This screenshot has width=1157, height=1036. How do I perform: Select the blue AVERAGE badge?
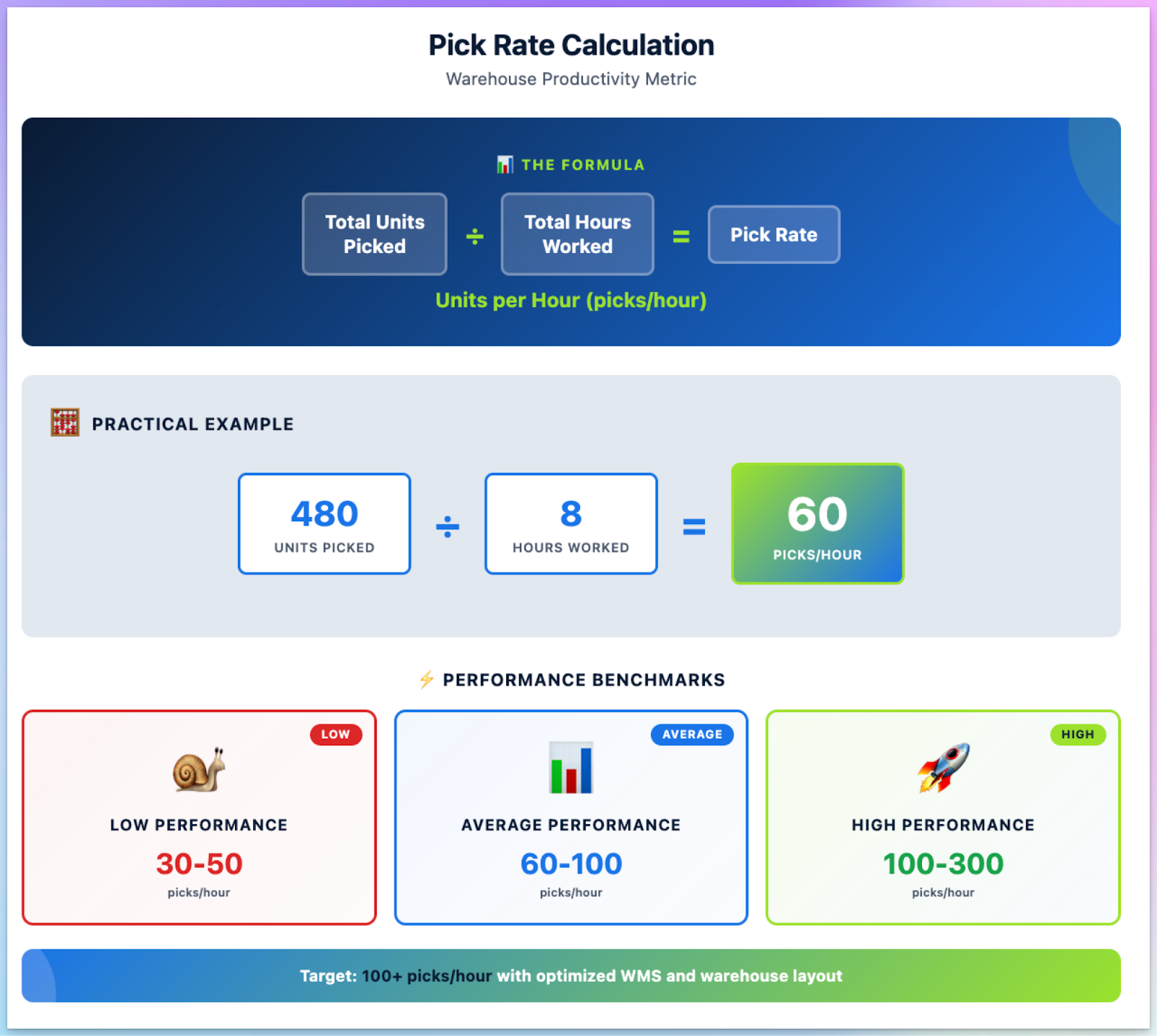[692, 735]
